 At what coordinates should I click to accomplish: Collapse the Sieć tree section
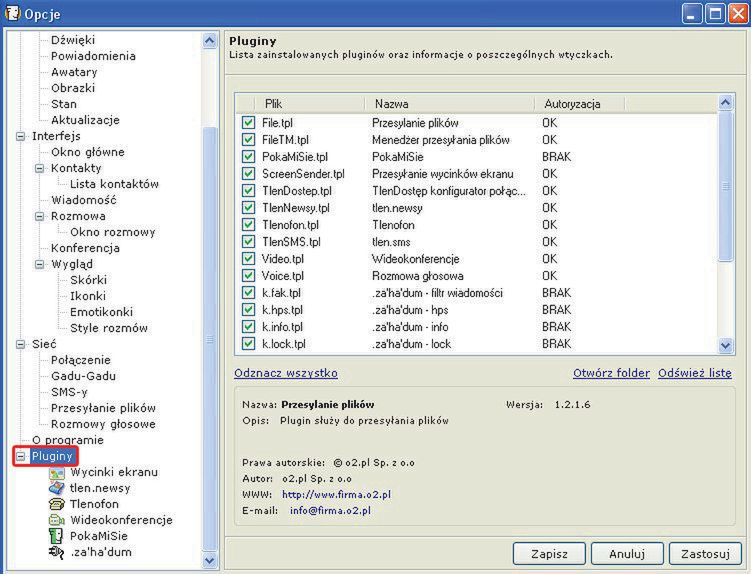click(21, 344)
